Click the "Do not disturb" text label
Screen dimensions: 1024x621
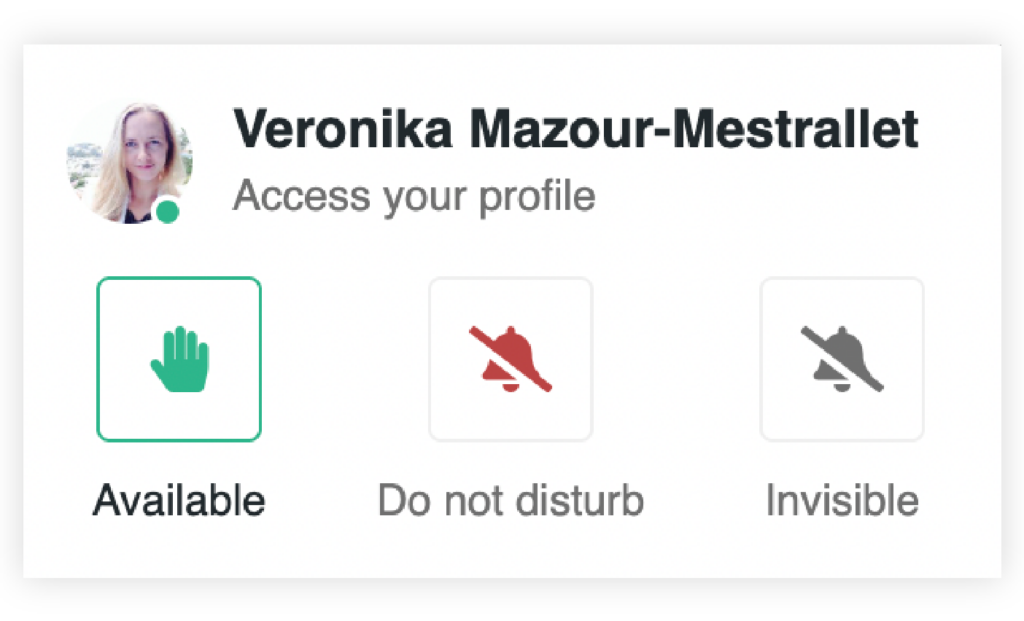pyautogui.click(x=510, y=500)
